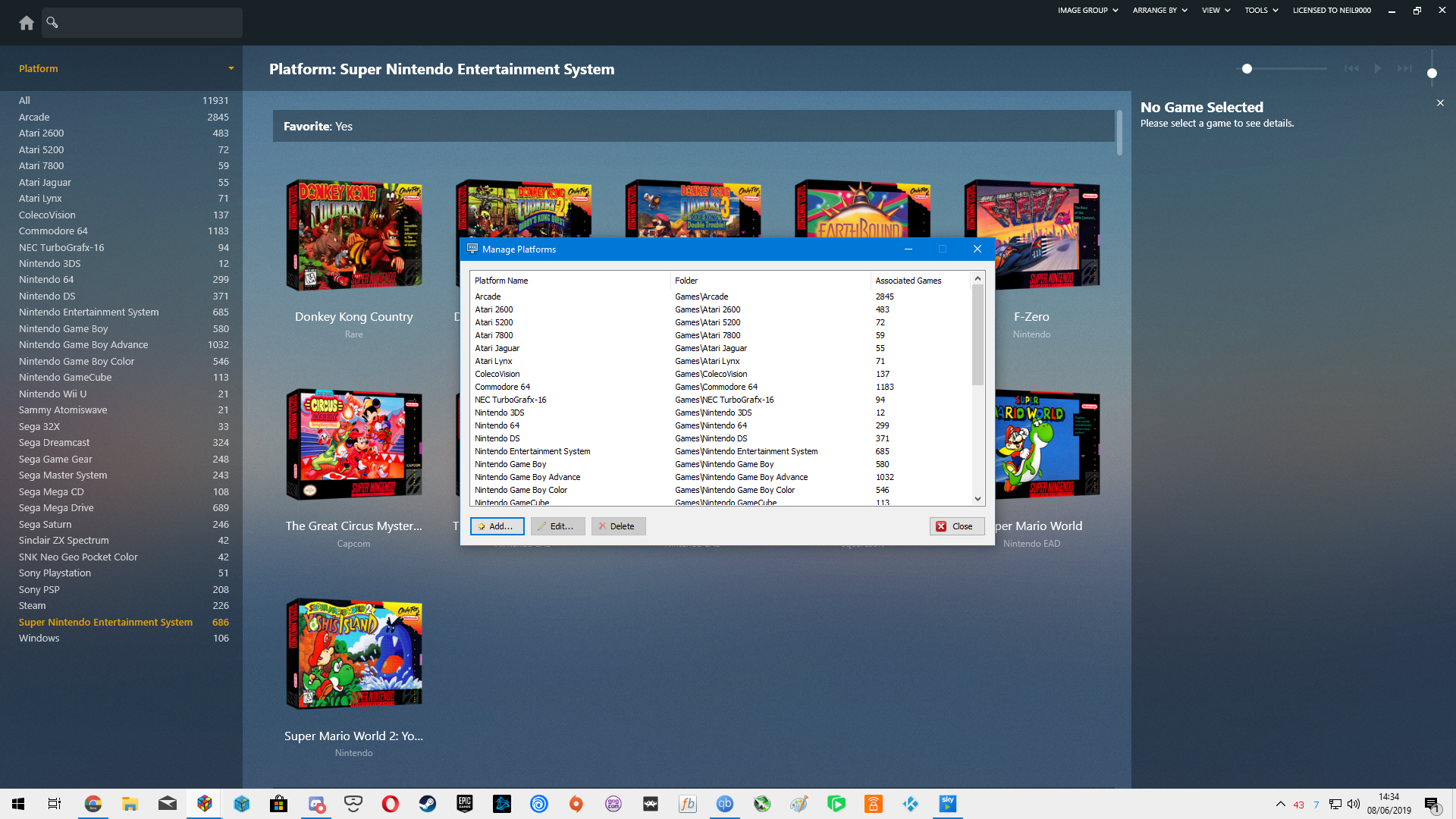The width and height of the screenshot is (1456, 819).
Task: Select Nintendo Game Boy Advance in sidebar
Action: point(124,345)
